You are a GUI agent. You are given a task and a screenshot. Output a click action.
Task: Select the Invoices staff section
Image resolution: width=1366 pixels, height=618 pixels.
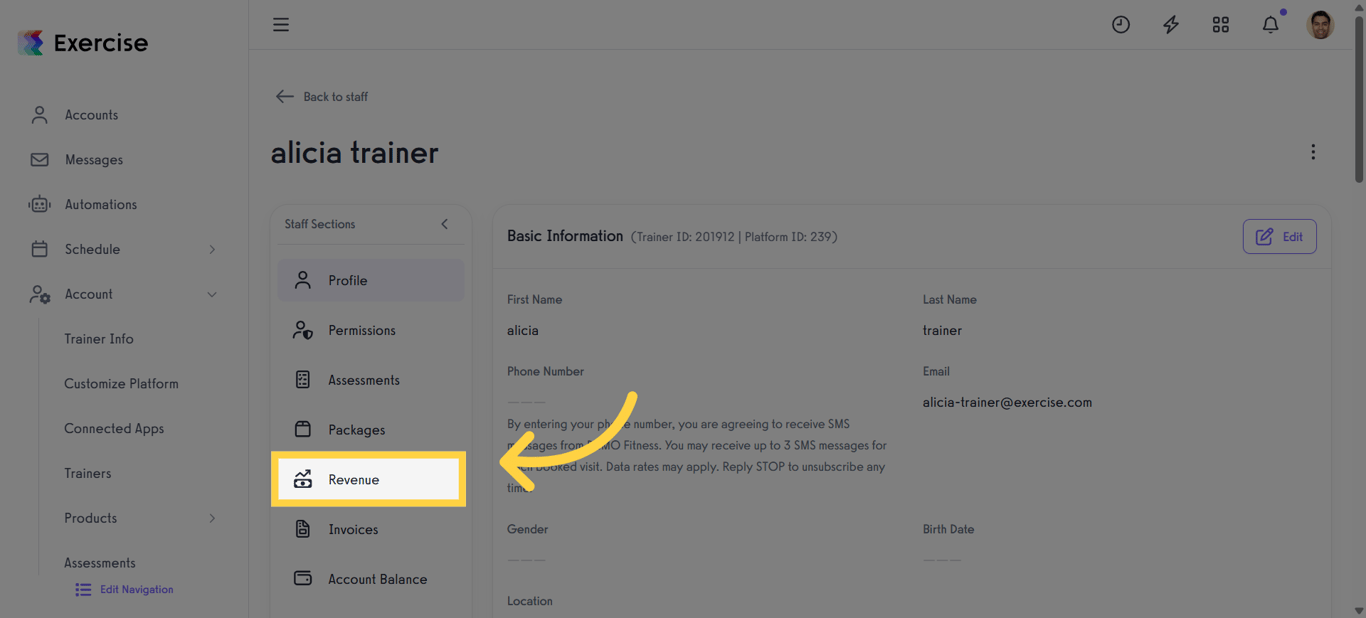(371, 529)
